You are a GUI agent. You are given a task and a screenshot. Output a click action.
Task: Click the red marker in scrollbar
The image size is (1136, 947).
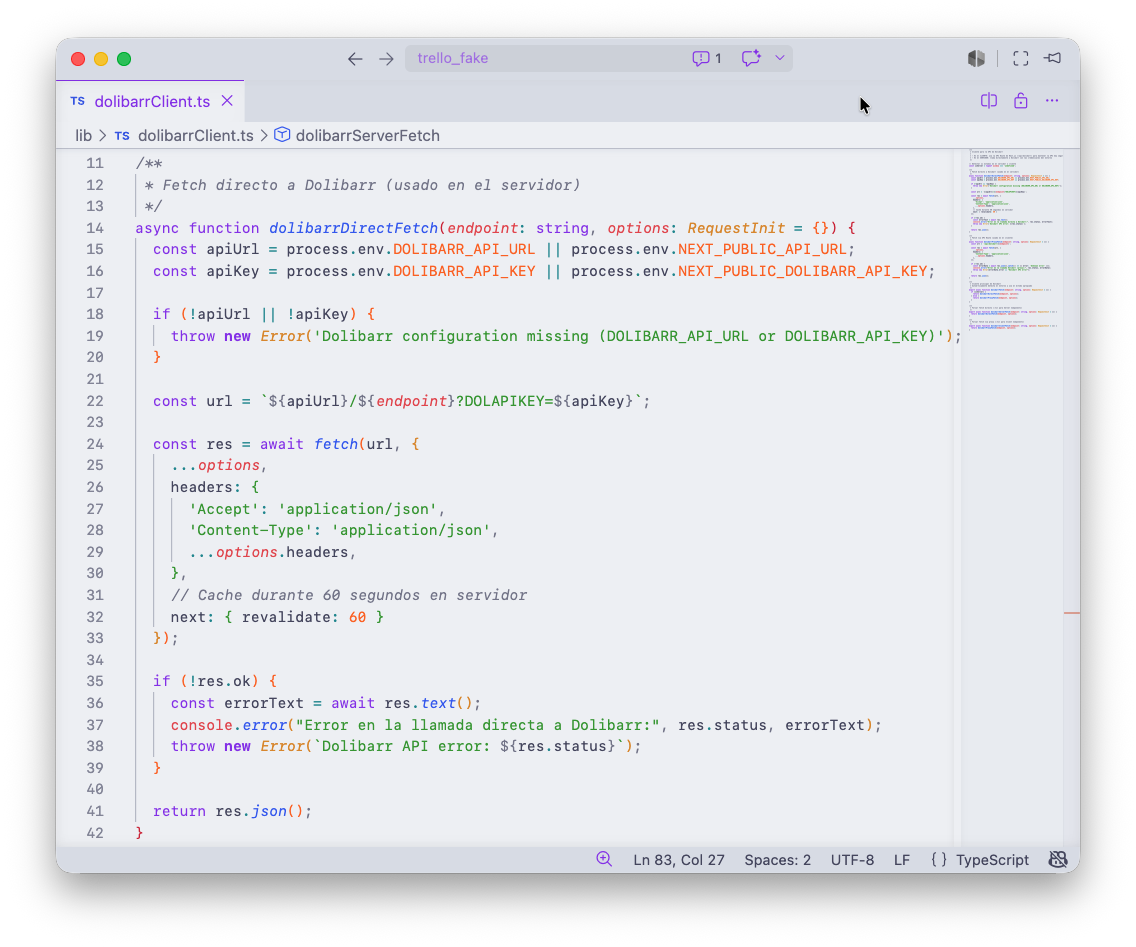click(x=1072, y=613)
